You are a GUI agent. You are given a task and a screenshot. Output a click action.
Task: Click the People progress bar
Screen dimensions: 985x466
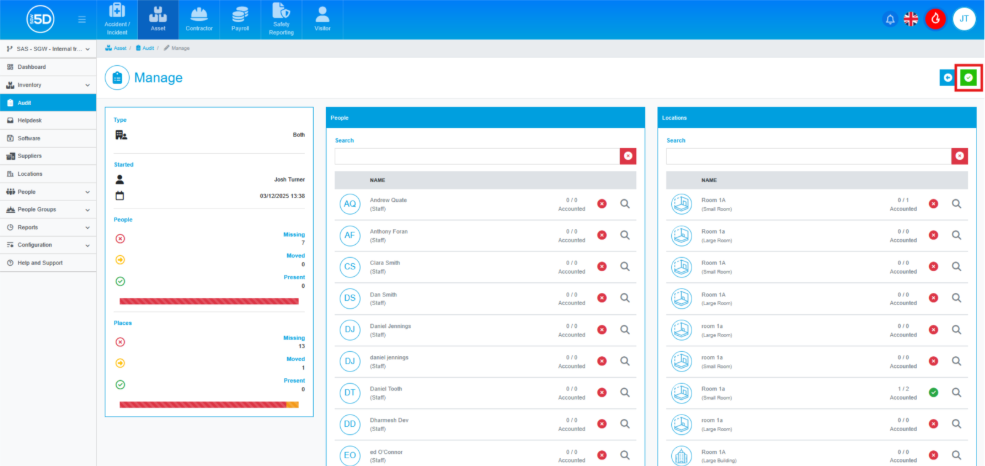(x=209, y=301)
